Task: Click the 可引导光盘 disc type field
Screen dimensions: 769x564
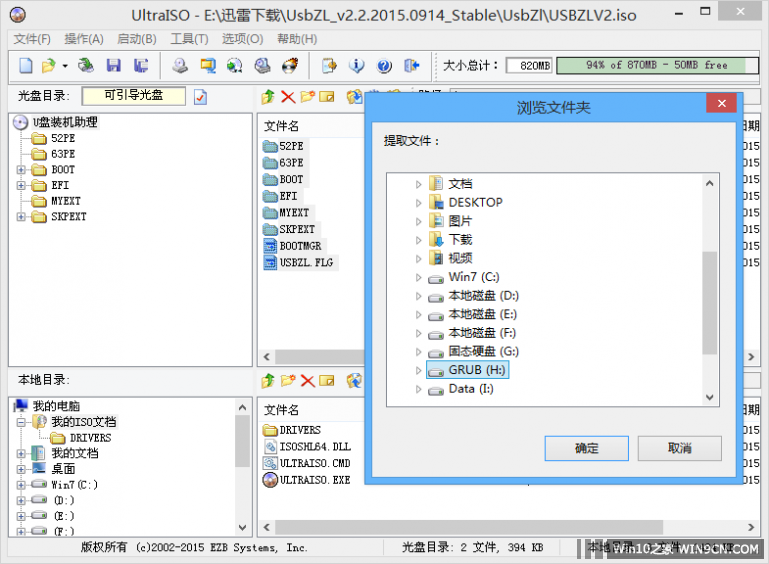Action: click(134, 96)
